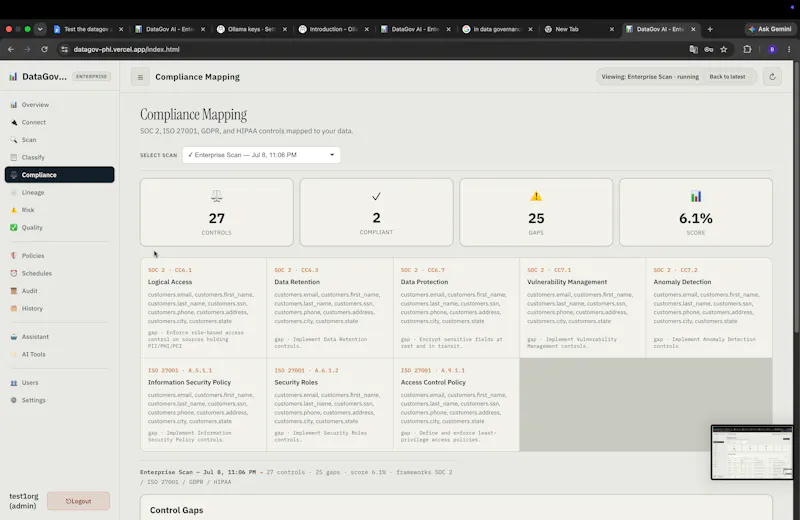Click the checkmark icon on Compliant card
Screen dimensions: 800x520
click(x=377, y=196)
